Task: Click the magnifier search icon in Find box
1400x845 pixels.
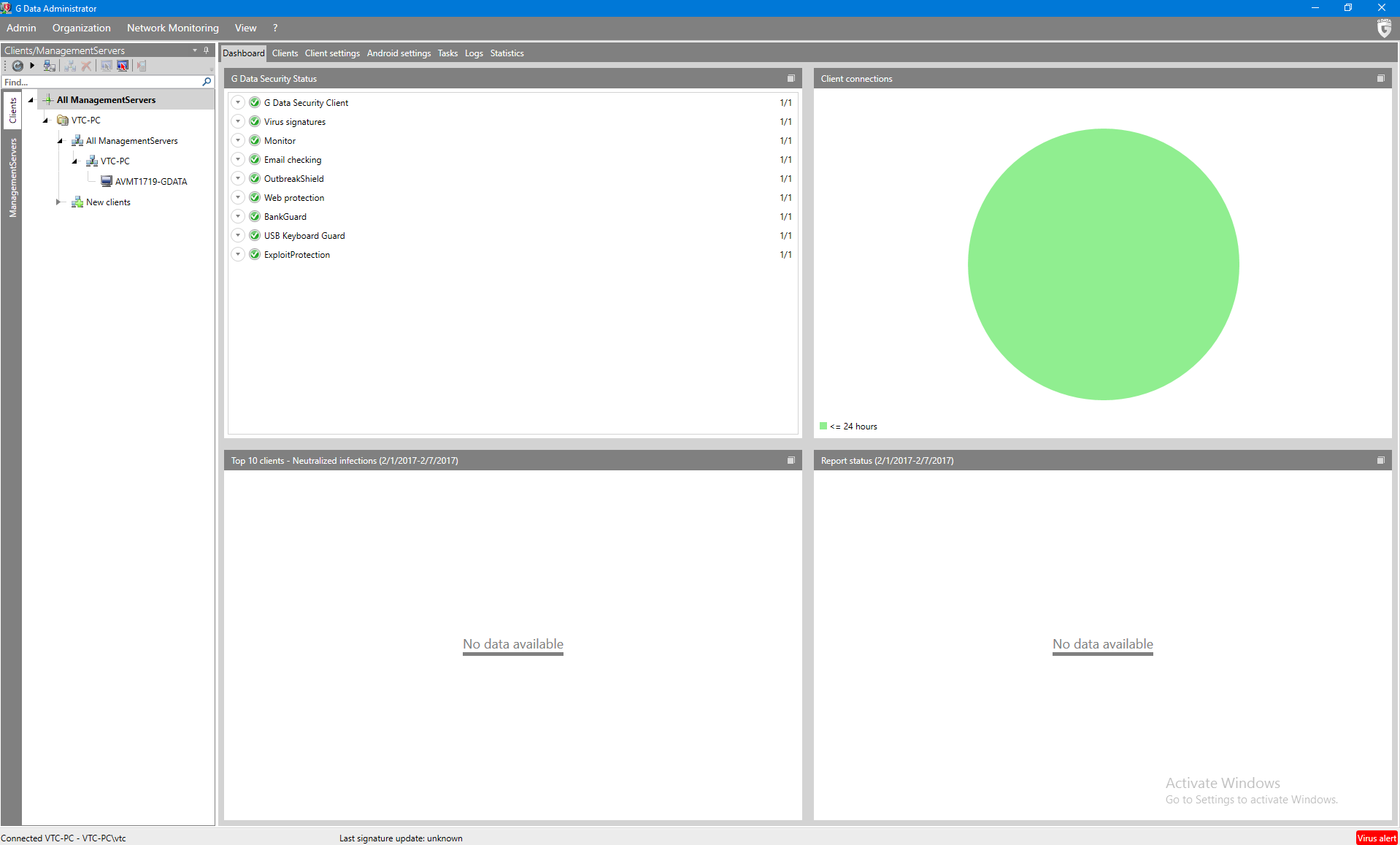Action: [x=207, y=82]
